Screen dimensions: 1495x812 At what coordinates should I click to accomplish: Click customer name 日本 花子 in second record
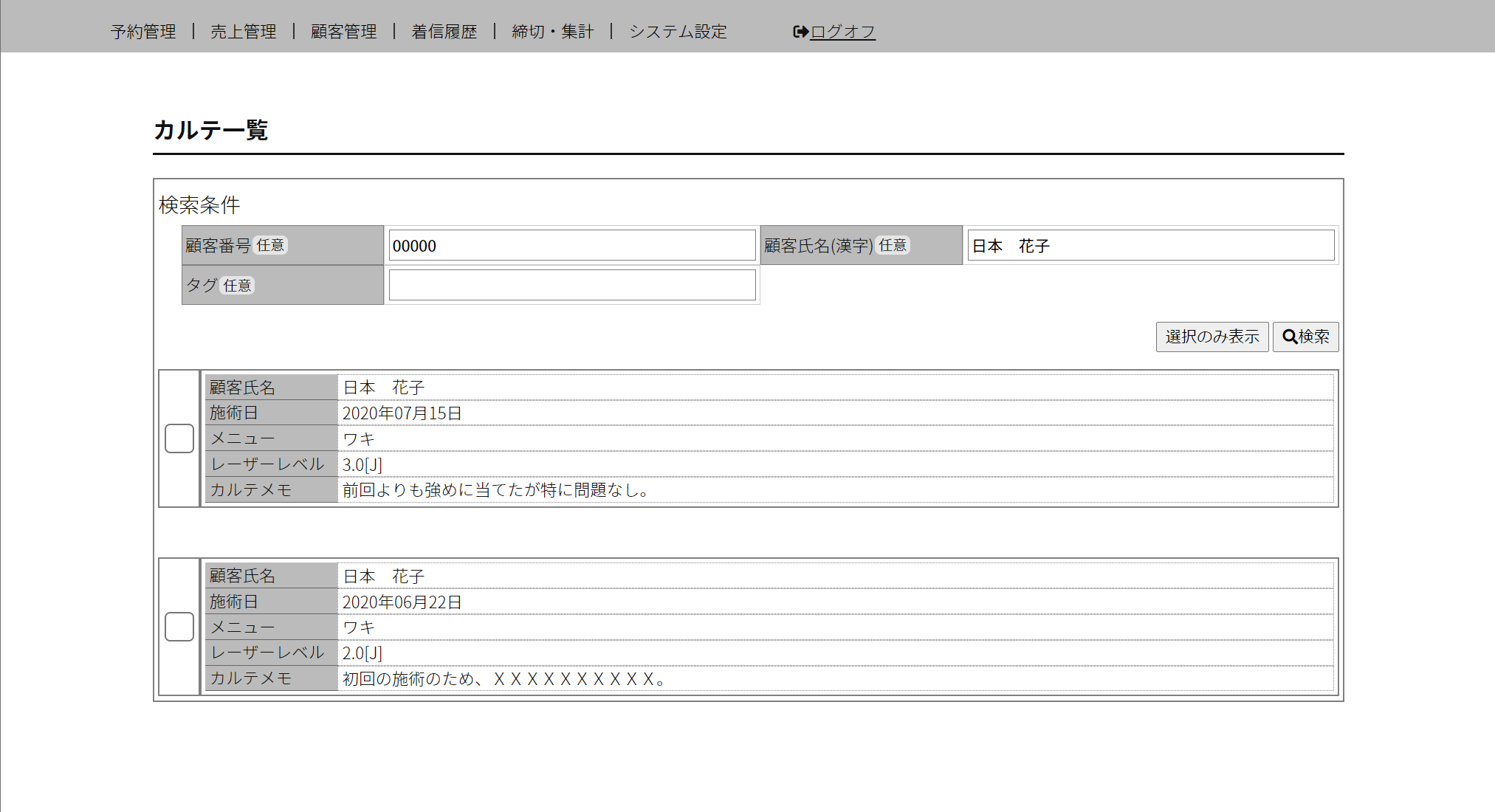(384, 577)
